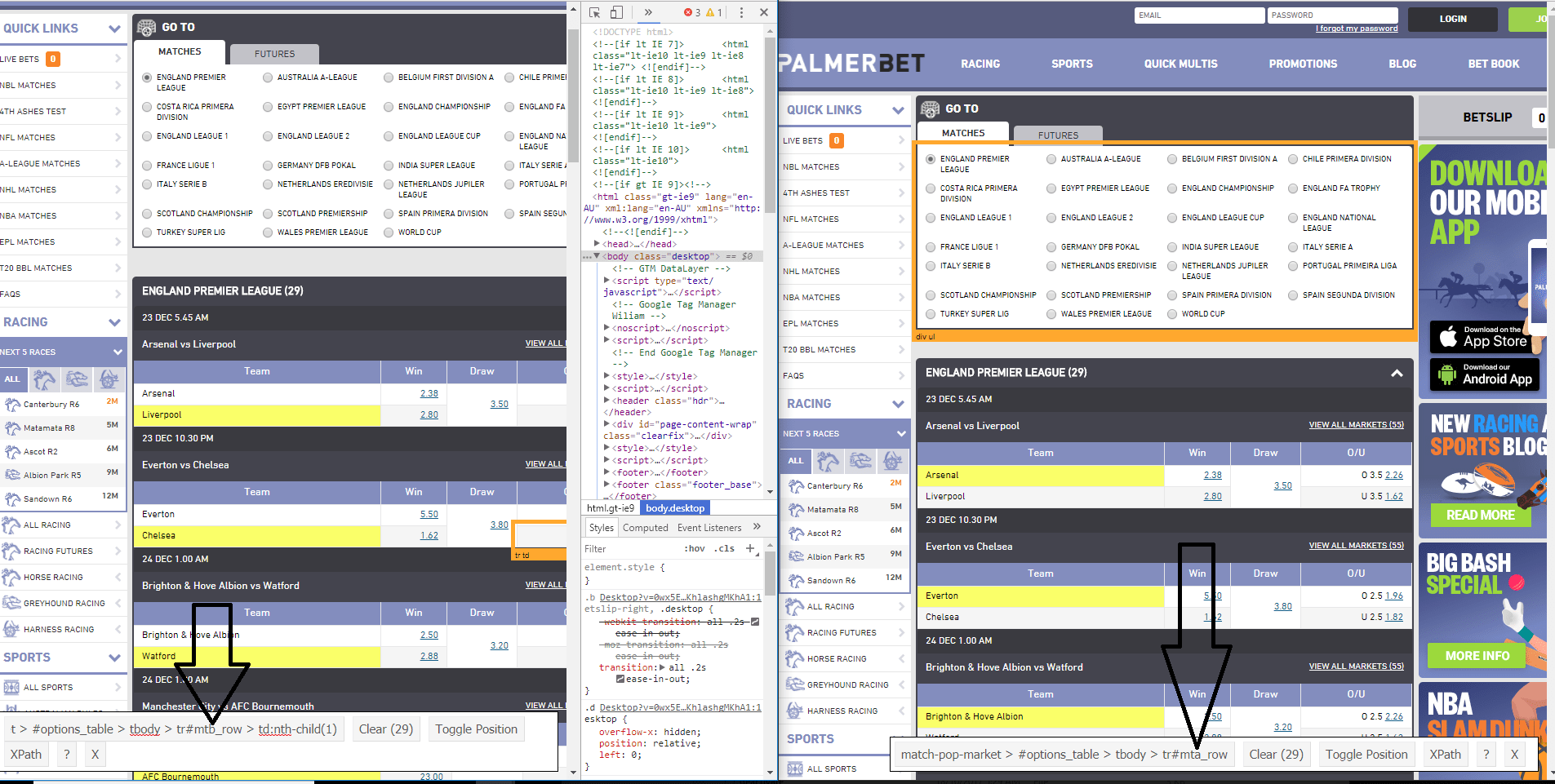1555x784 pixels.
Task: Select horse filter icon in the DevTools window page
Action: click(44, 379)
